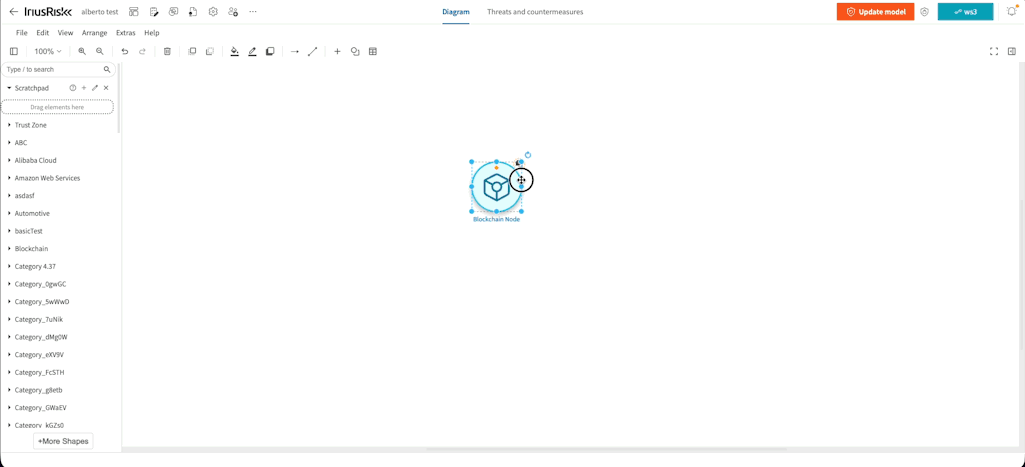Screen dimensions: 1025x467
Task: Open the Edit menu
Action: point(42,33)
